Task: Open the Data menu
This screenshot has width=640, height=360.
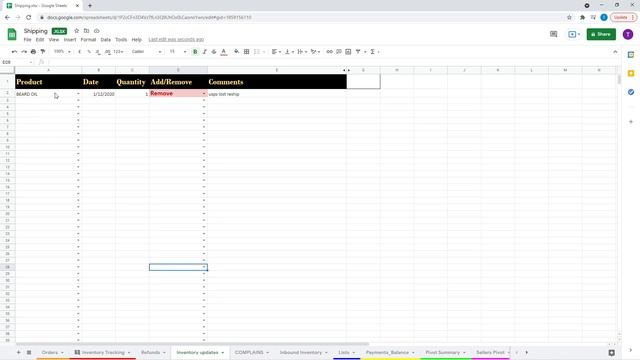Action: click(106, 40)
